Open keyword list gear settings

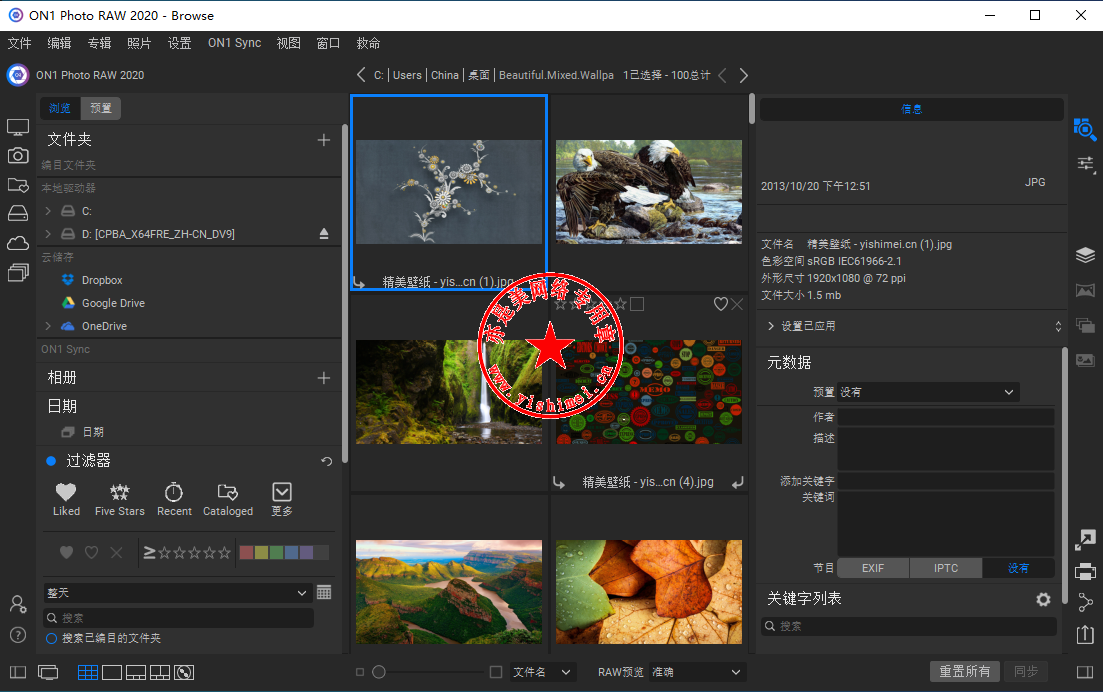pos(1043,599)
